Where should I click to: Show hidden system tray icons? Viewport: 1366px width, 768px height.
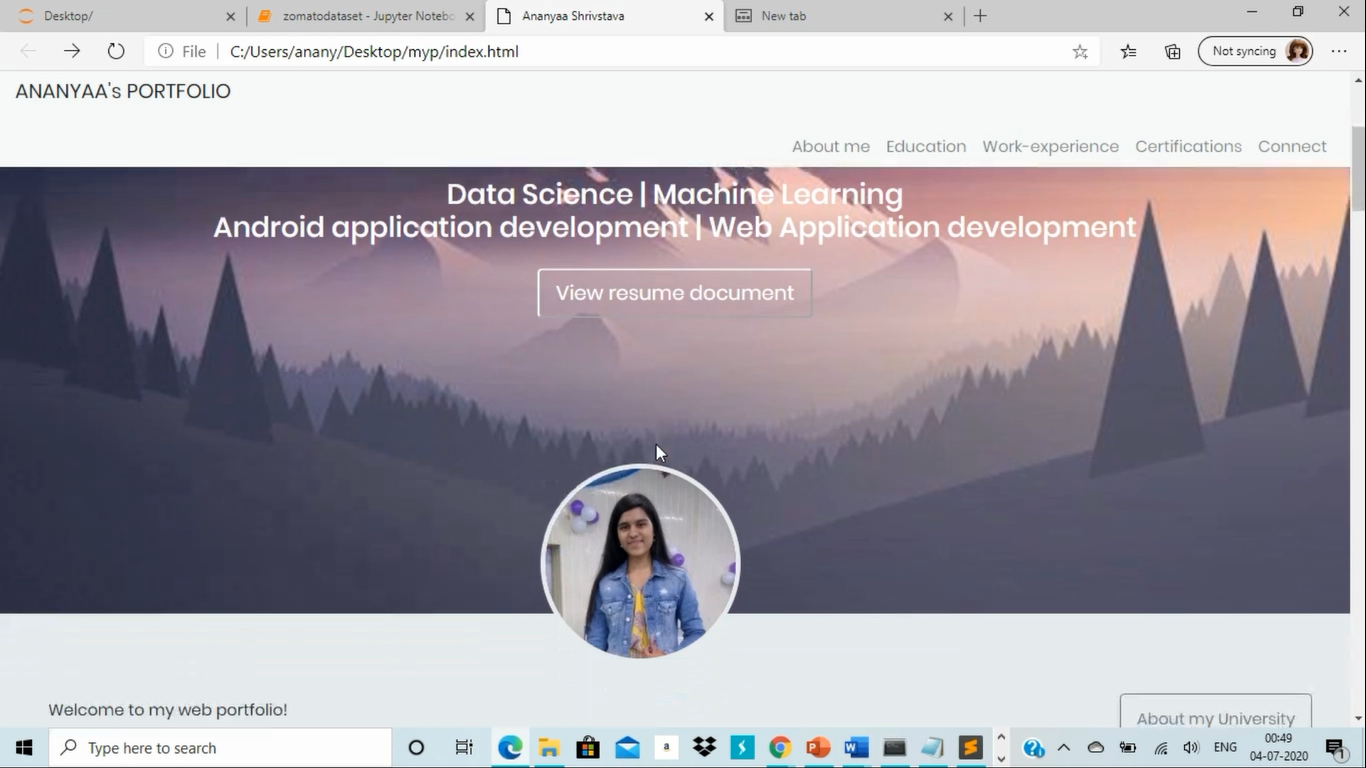tap(1064, 748)
